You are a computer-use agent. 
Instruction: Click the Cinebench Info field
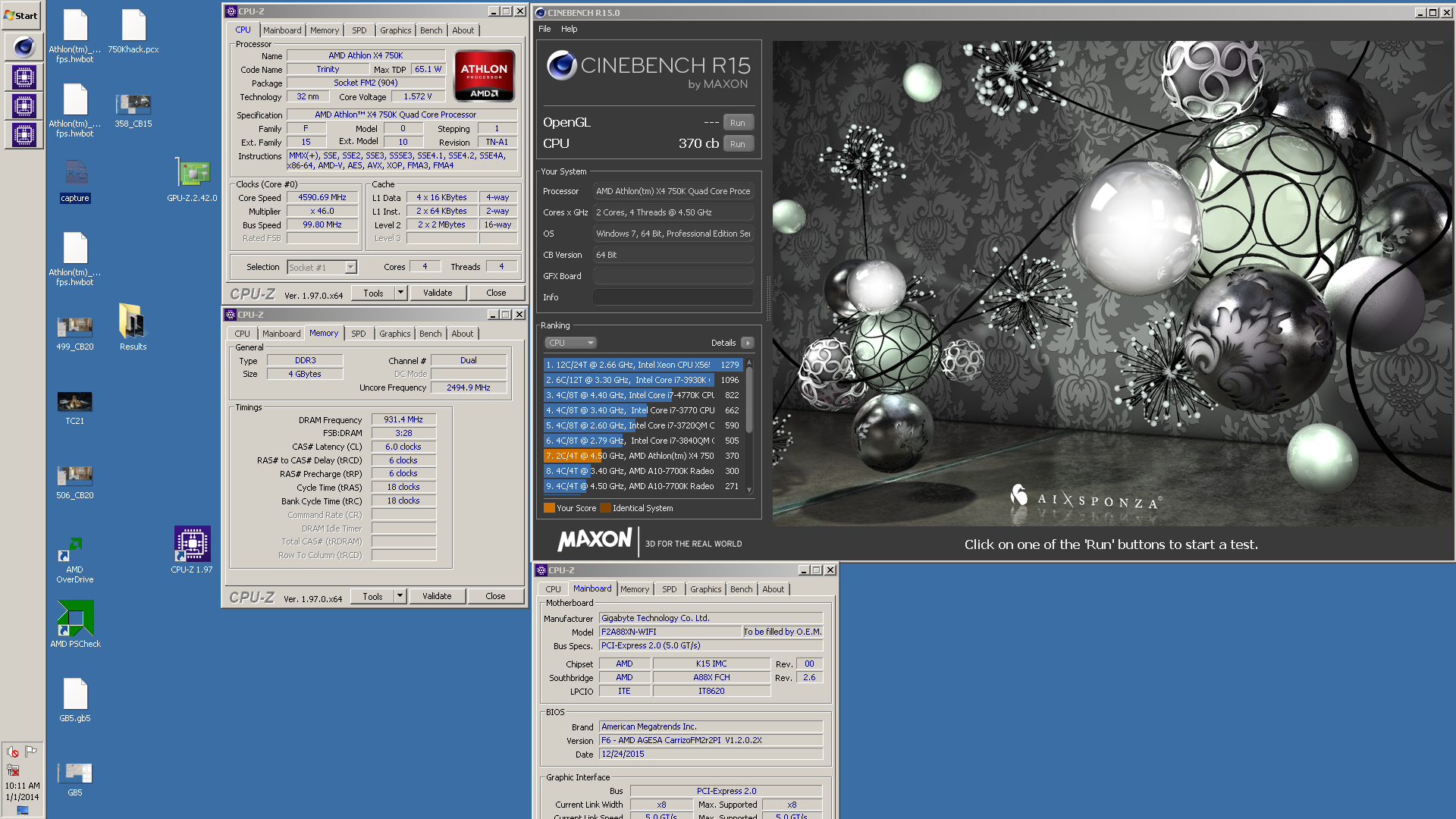673,297
